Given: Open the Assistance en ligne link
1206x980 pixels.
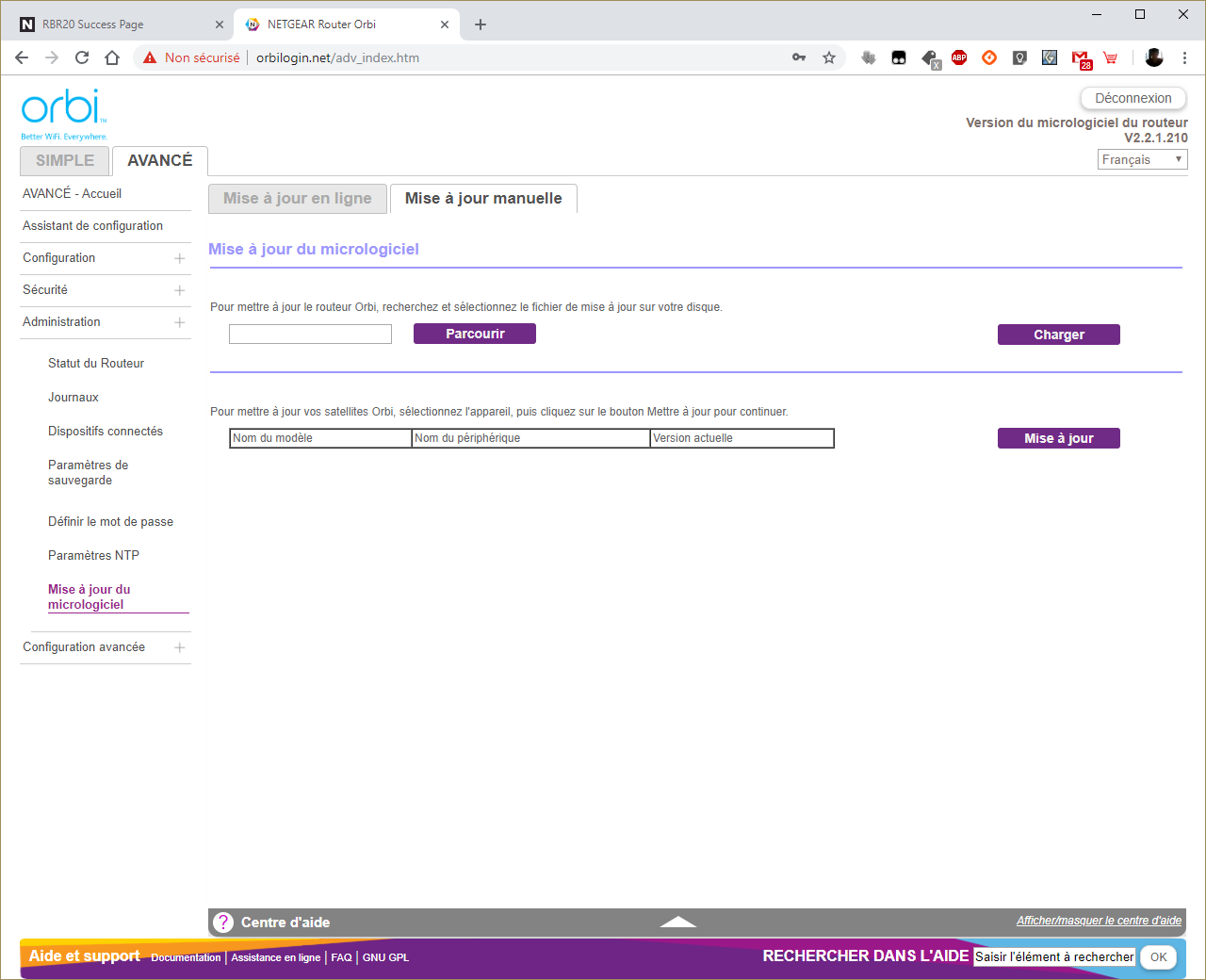Looking at the screenshot, I should coord(276,957).
